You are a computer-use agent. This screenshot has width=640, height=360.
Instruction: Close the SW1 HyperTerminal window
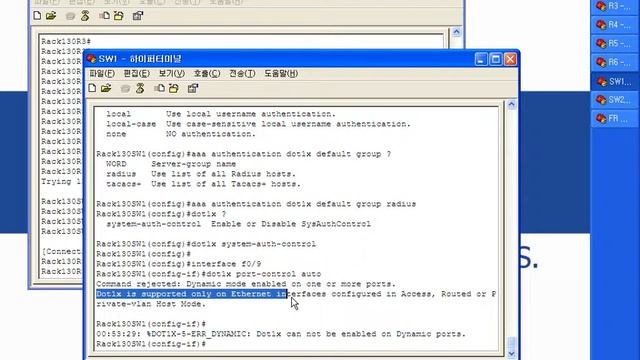(x=510, y=59)
